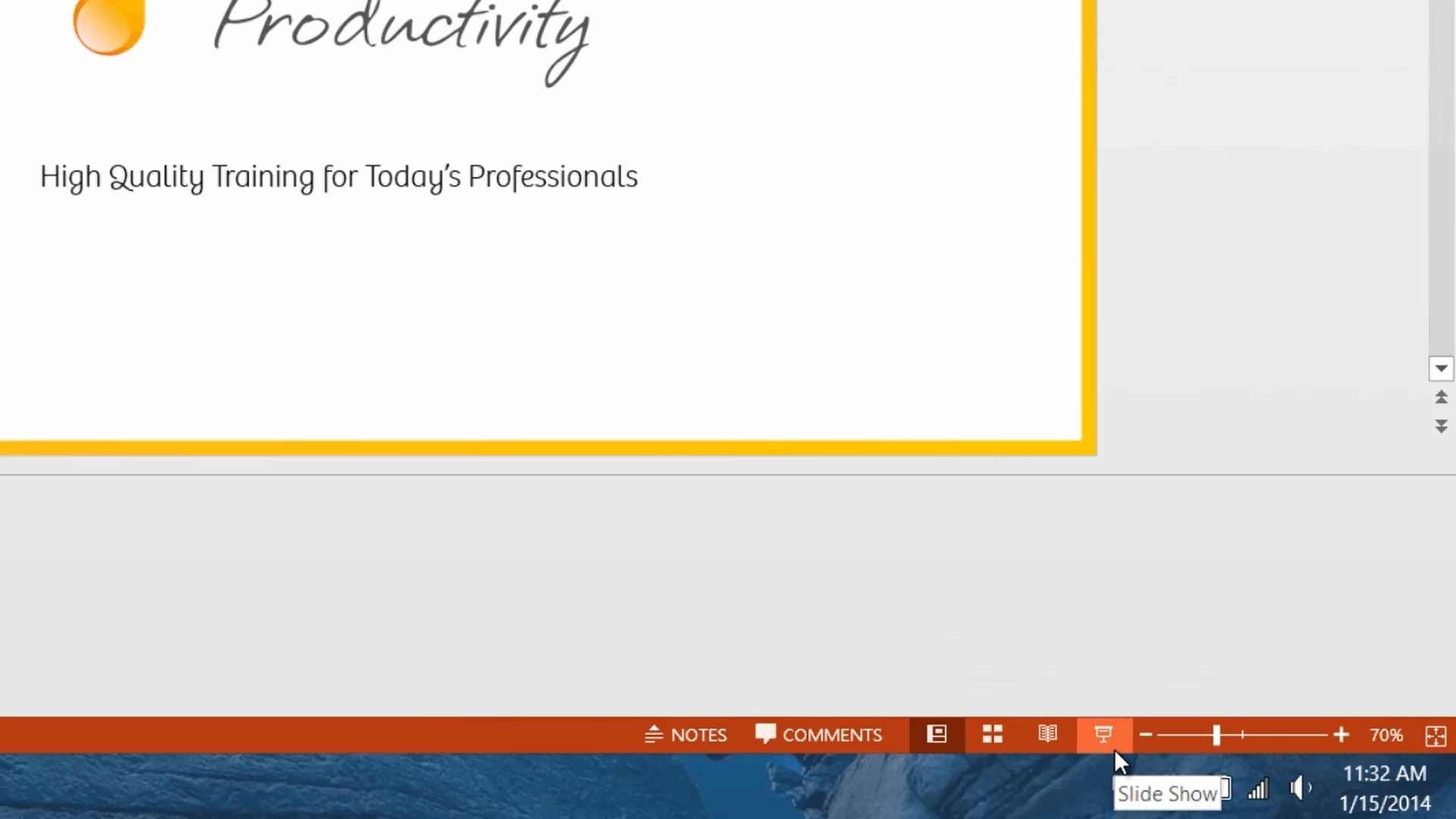Click the zoom in plus button
1456x819 pixels.
pyautogui.click(x=1341, y=735)
